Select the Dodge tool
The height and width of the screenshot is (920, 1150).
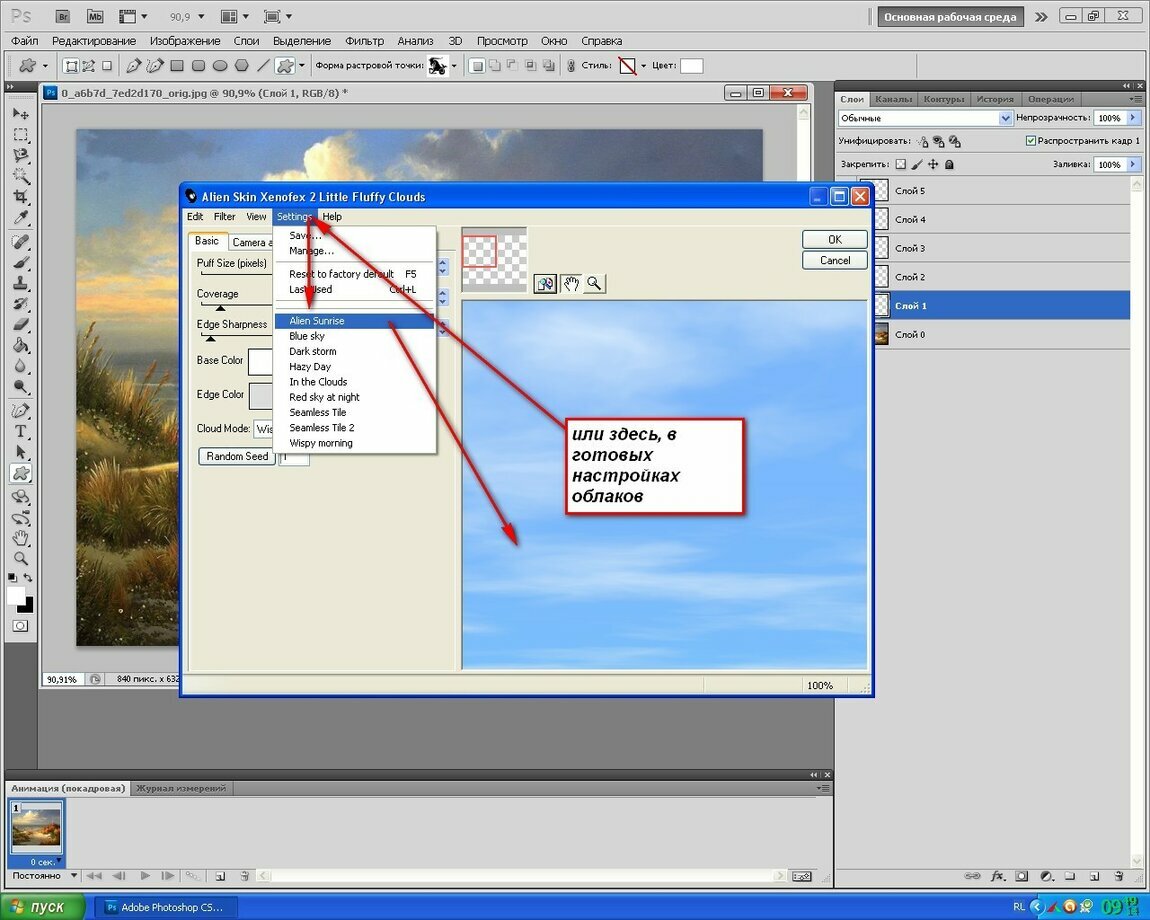(21, 387)
